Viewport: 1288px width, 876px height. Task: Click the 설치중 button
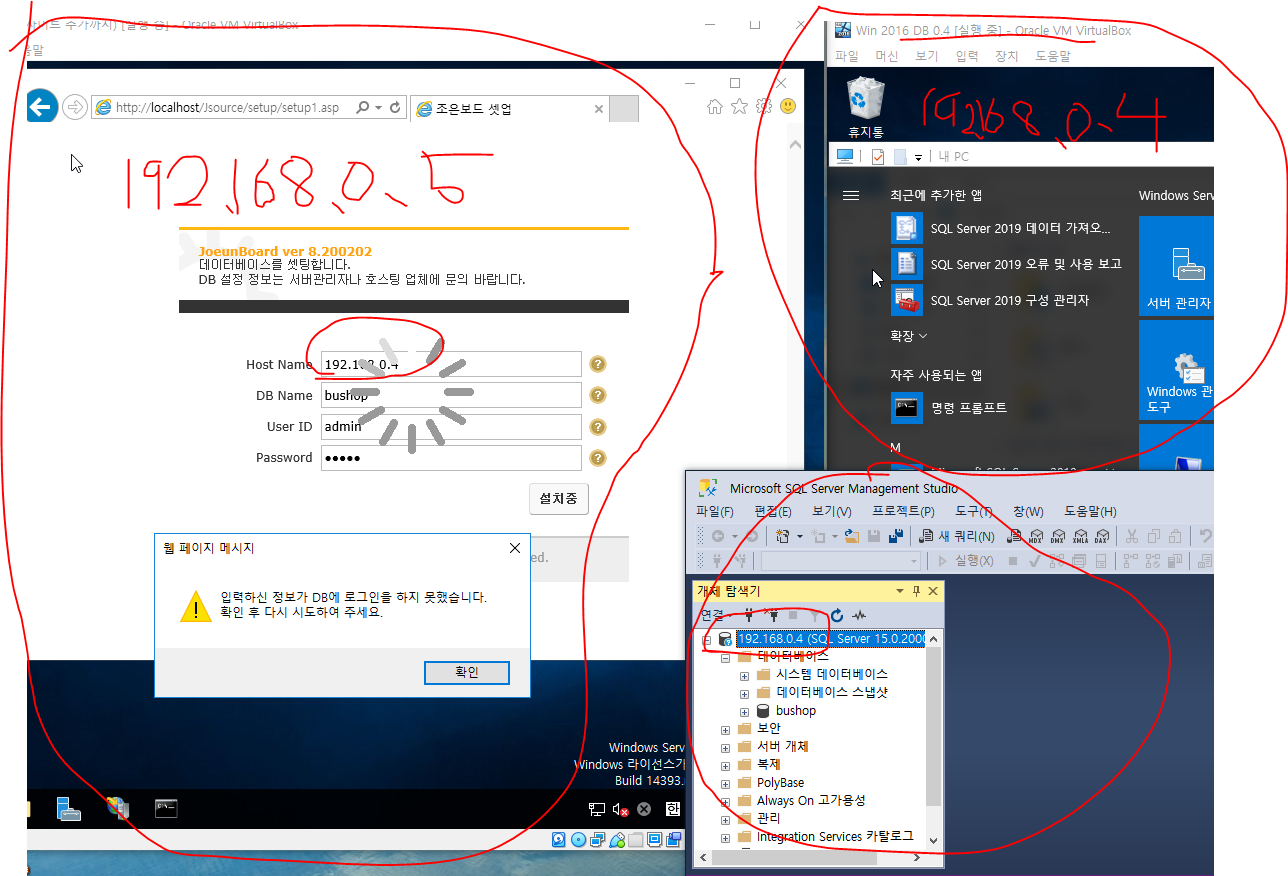(x=559, y=499)
